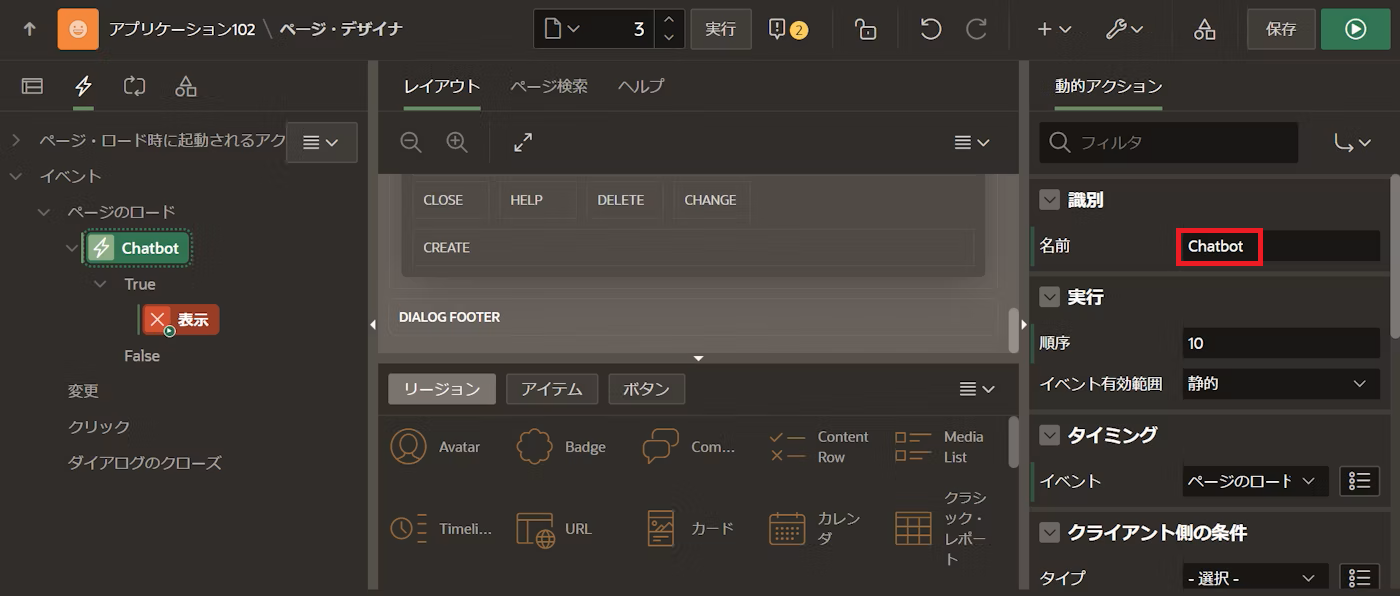The width and height of the screenshot is (1400, 596).
Task: Select the Dialog Closed event in tree
Action: [144, 463]
